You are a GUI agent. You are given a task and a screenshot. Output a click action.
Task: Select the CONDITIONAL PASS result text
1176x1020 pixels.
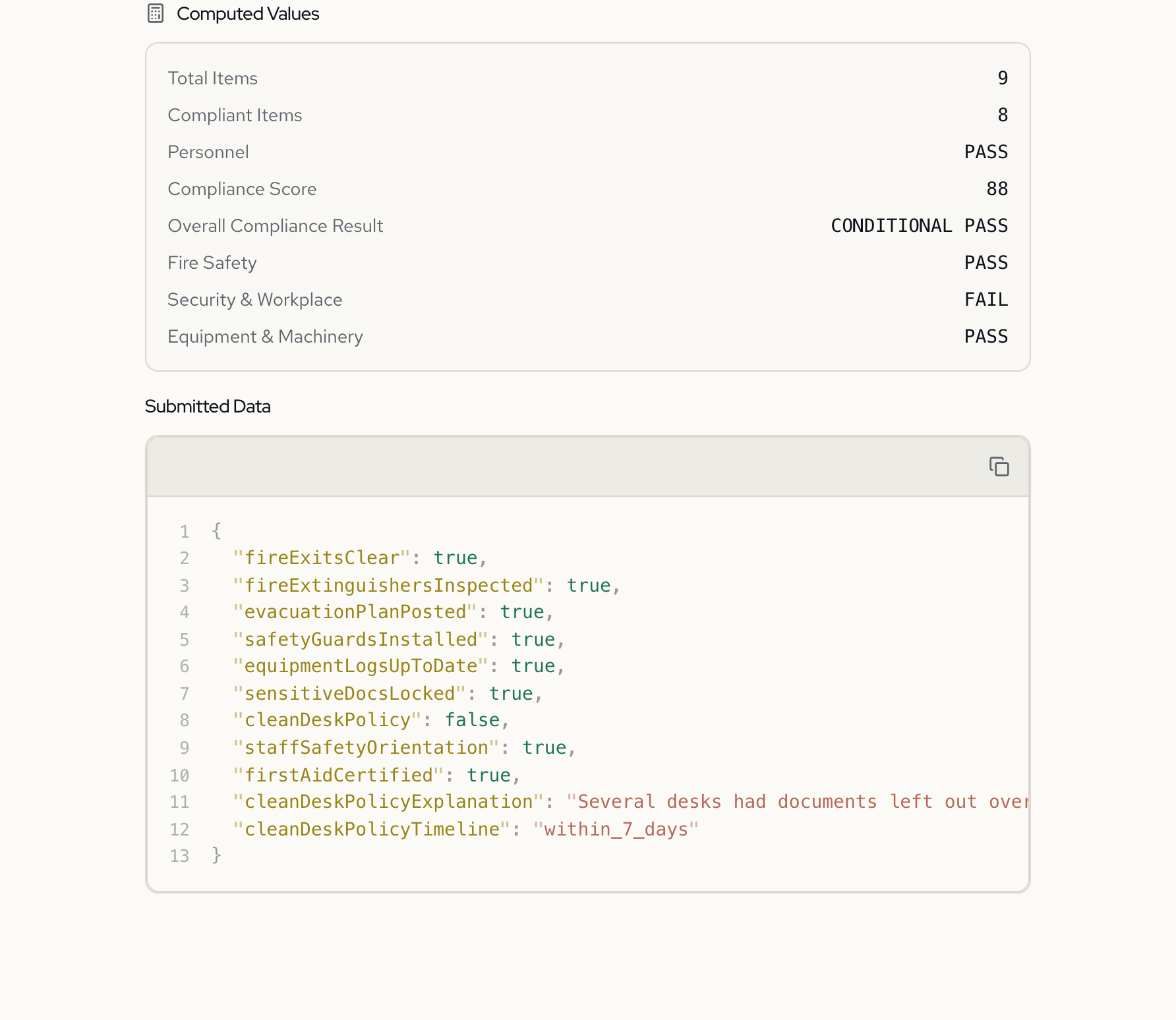[919, 225]
